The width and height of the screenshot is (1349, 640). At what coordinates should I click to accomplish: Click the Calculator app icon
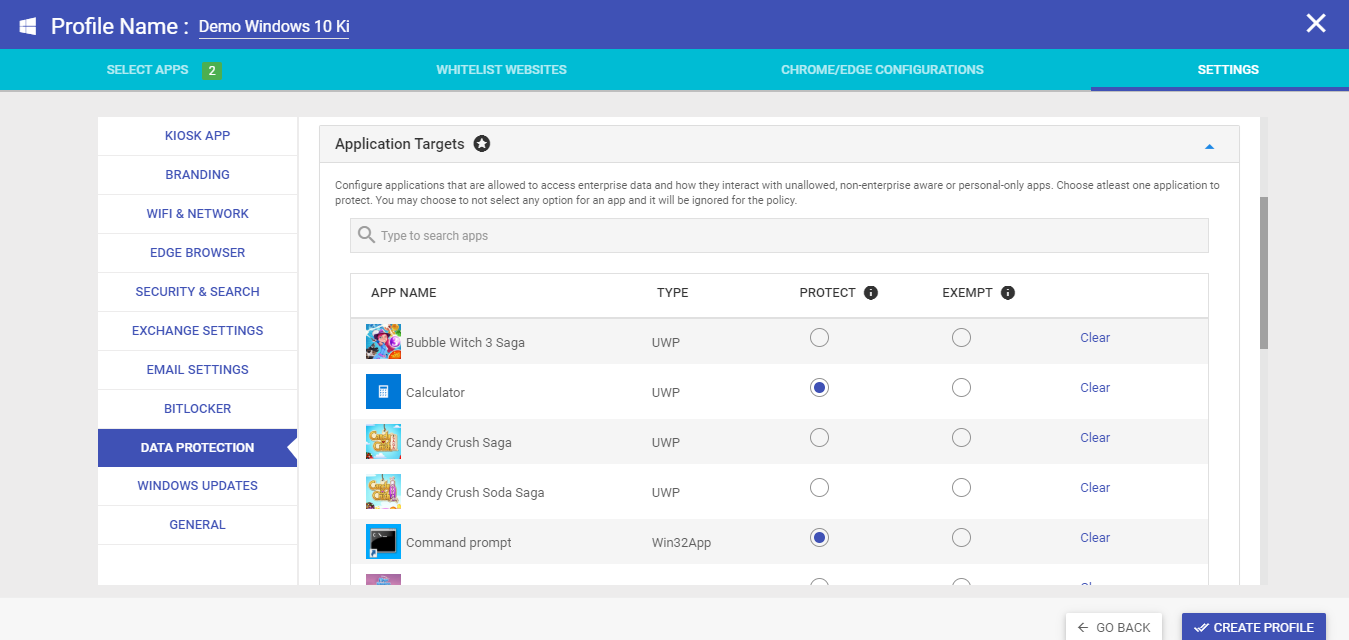(383, 392)
